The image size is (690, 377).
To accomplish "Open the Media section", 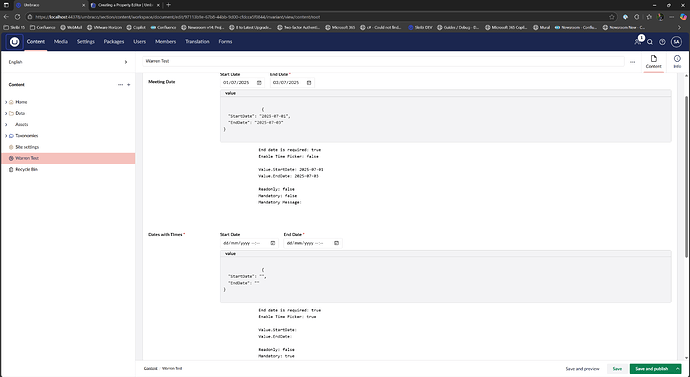I will [61, 42].
